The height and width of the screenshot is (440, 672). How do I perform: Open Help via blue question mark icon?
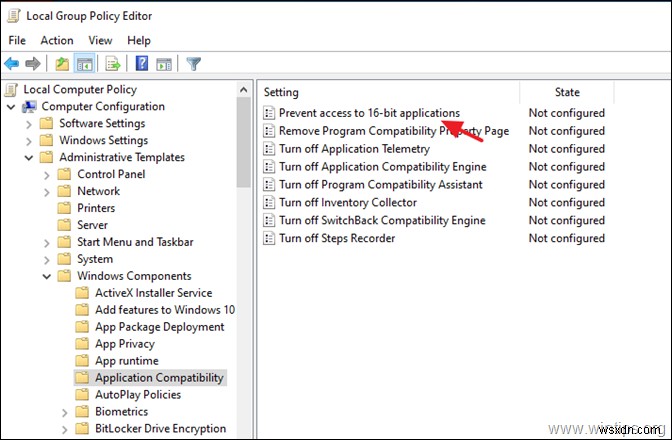pyautogui.click(x=142, y=64)
